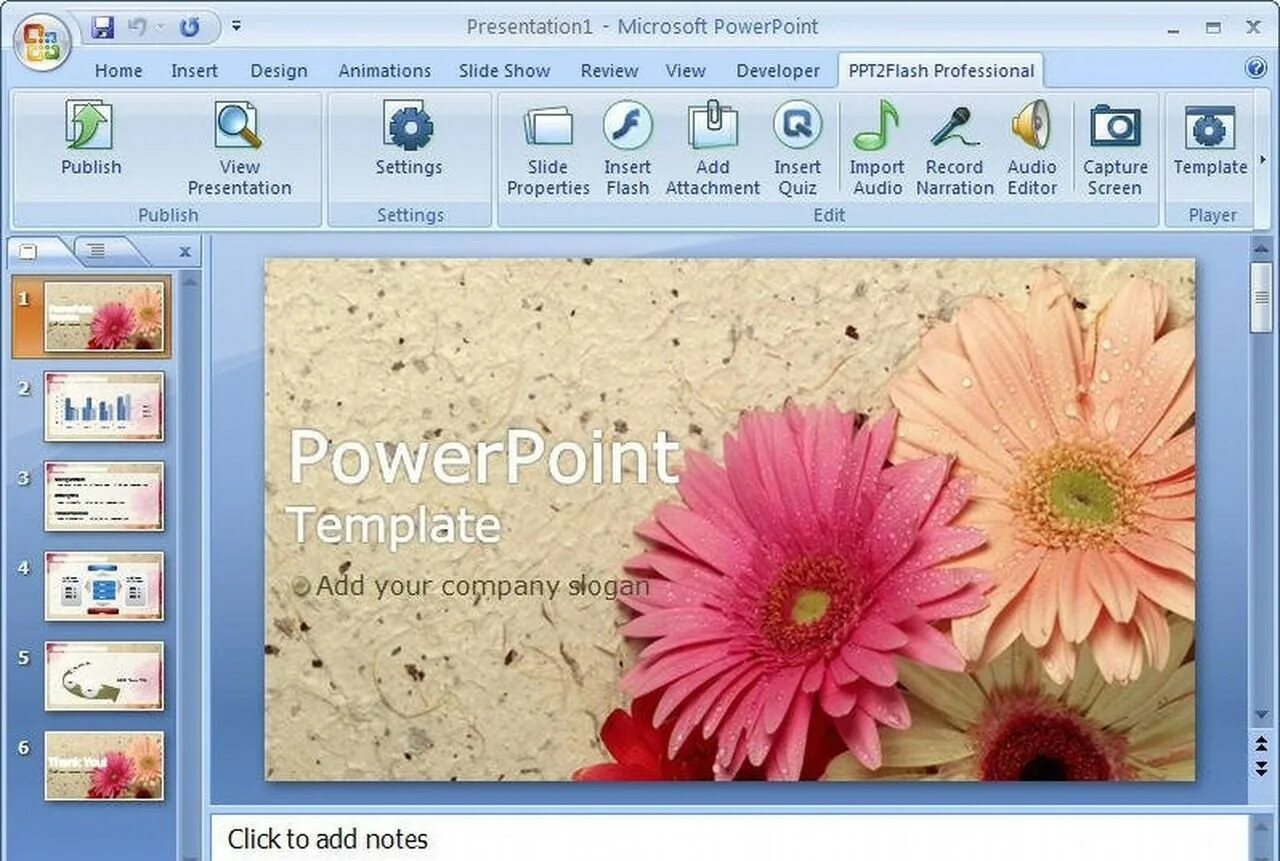Screen dimensions: 1280x861
Task: Click the Save icon in Quick Access
Action: 103,27
